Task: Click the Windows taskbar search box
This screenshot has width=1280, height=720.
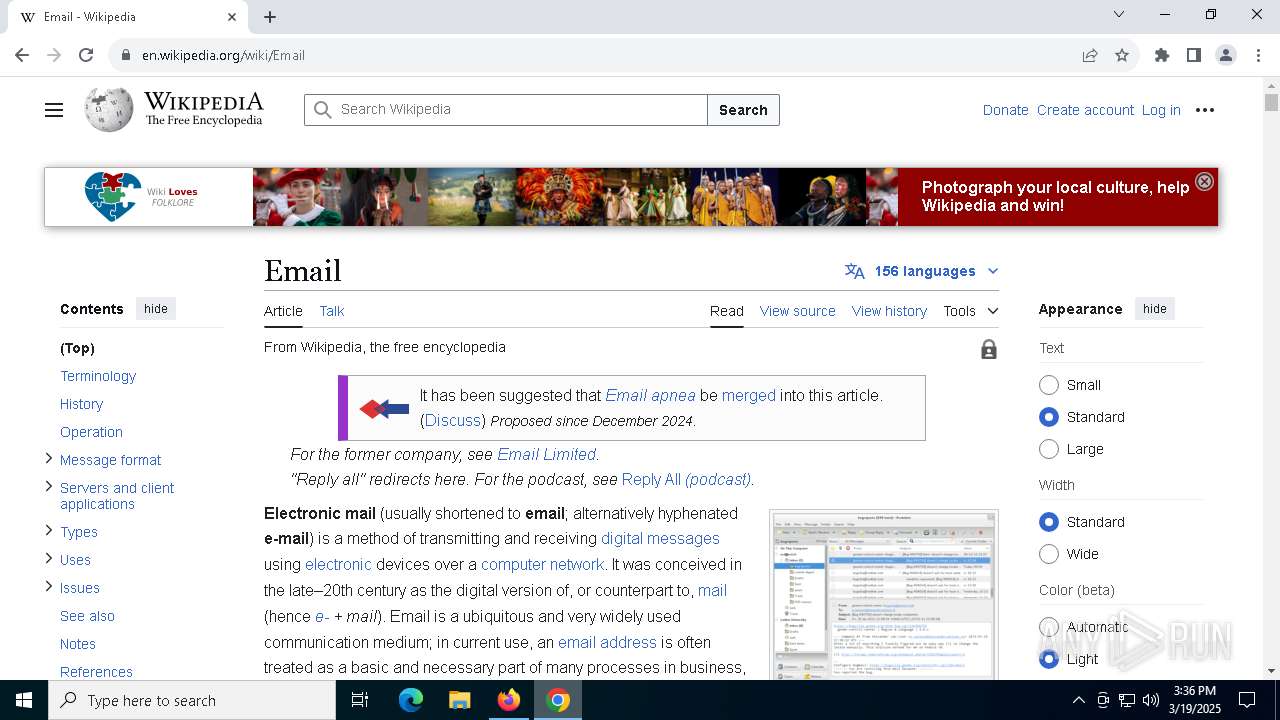Action: click(x=192, y=700)
